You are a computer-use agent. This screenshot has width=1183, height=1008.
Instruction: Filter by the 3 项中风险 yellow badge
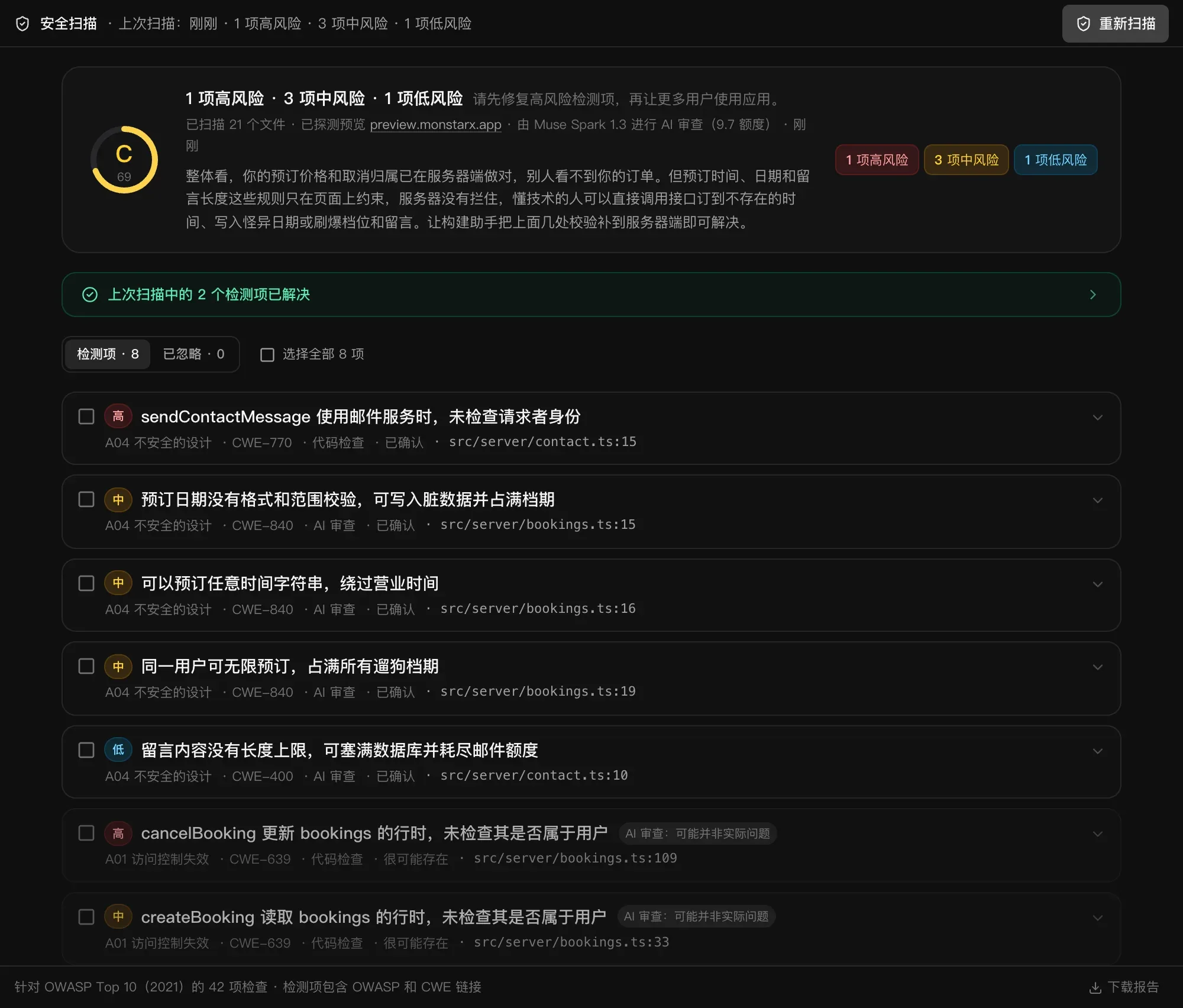click(x=966, y=160)
